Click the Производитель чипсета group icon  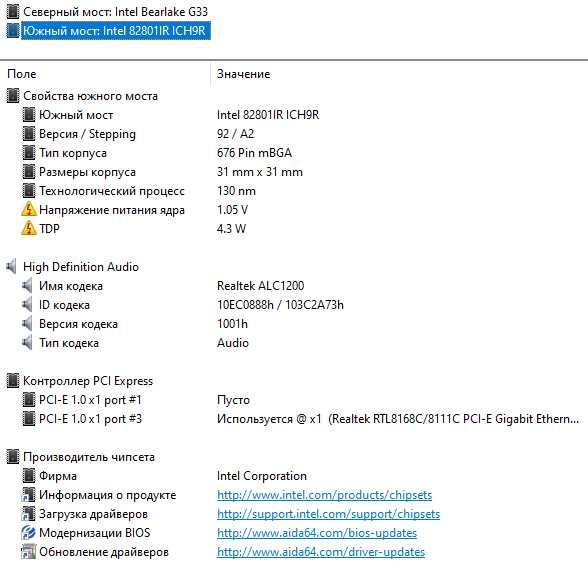tap(12, 457)
